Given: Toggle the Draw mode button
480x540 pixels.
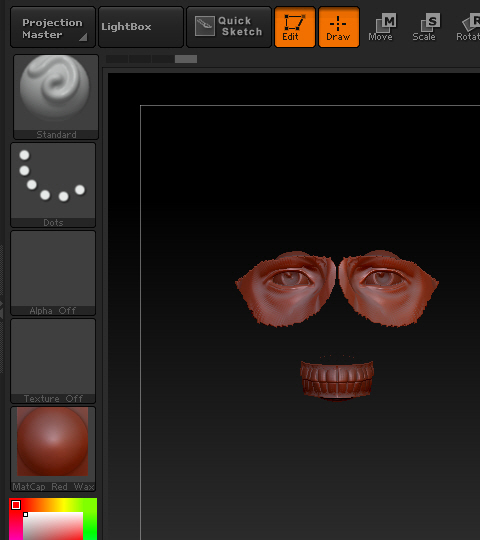Looking at the screenshot, I should (339, 27).
